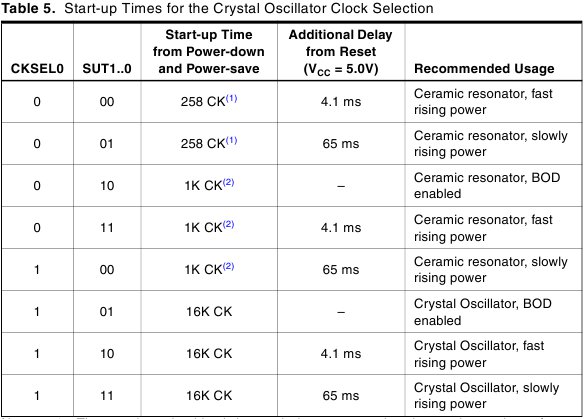Image resolution: width=585 pixels, height=419 pixels.
Task: Click Crystal Oscillator, fast rising power text
Action: [x=479, y=354]
